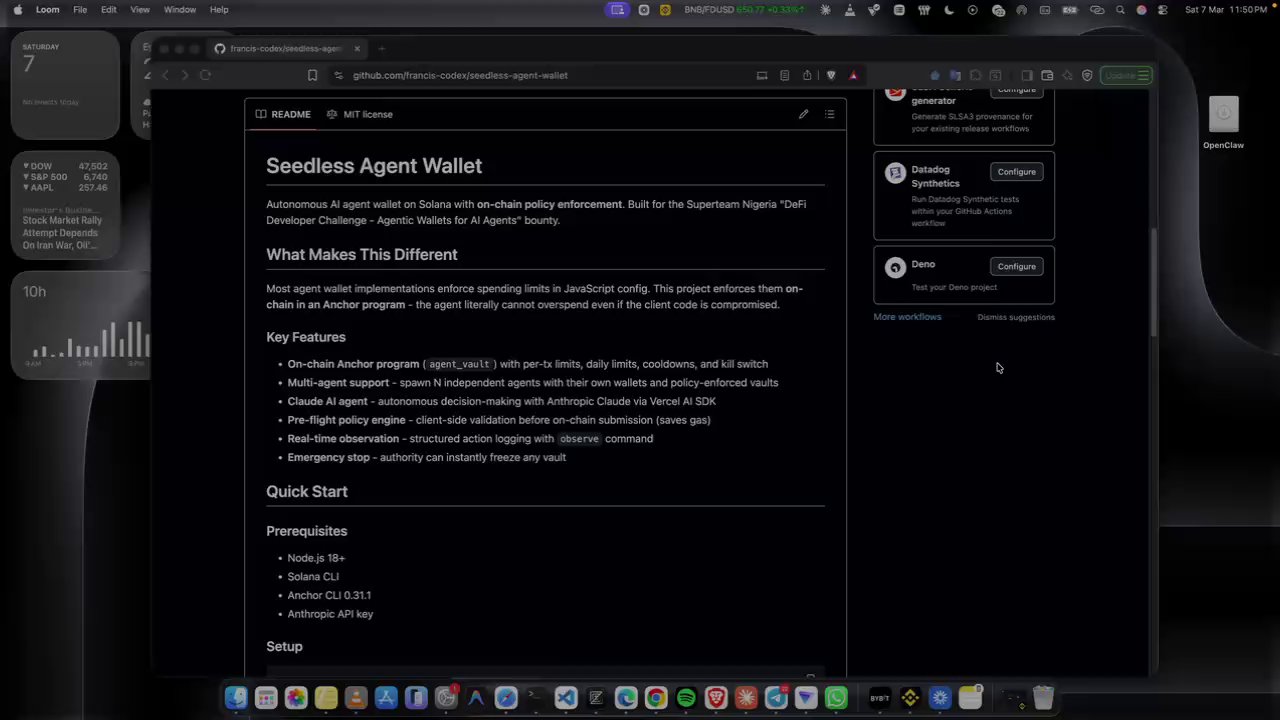Open System Settings from the dock
The width and height of the screenshot is (1280, 720).
click(446, 698)
